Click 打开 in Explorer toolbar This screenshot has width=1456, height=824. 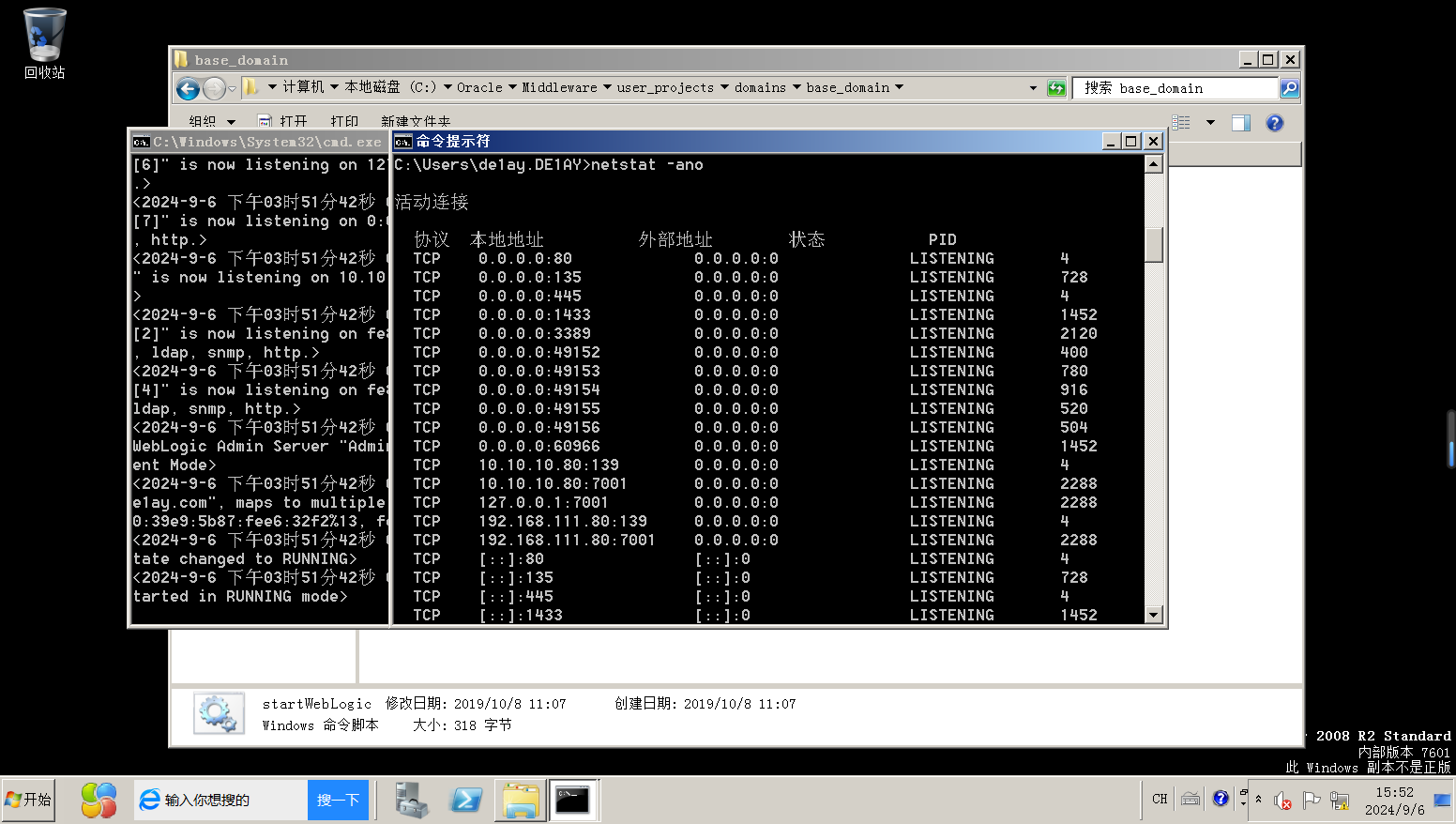click(282, 122)
